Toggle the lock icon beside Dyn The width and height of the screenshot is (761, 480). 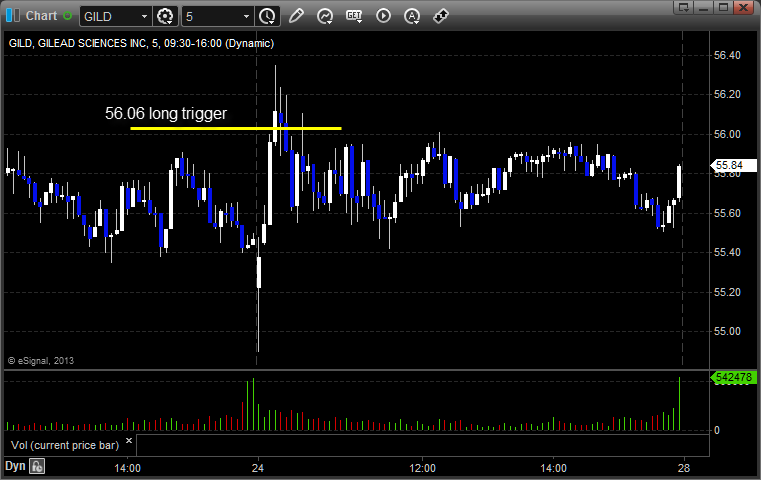coord(37,466)
